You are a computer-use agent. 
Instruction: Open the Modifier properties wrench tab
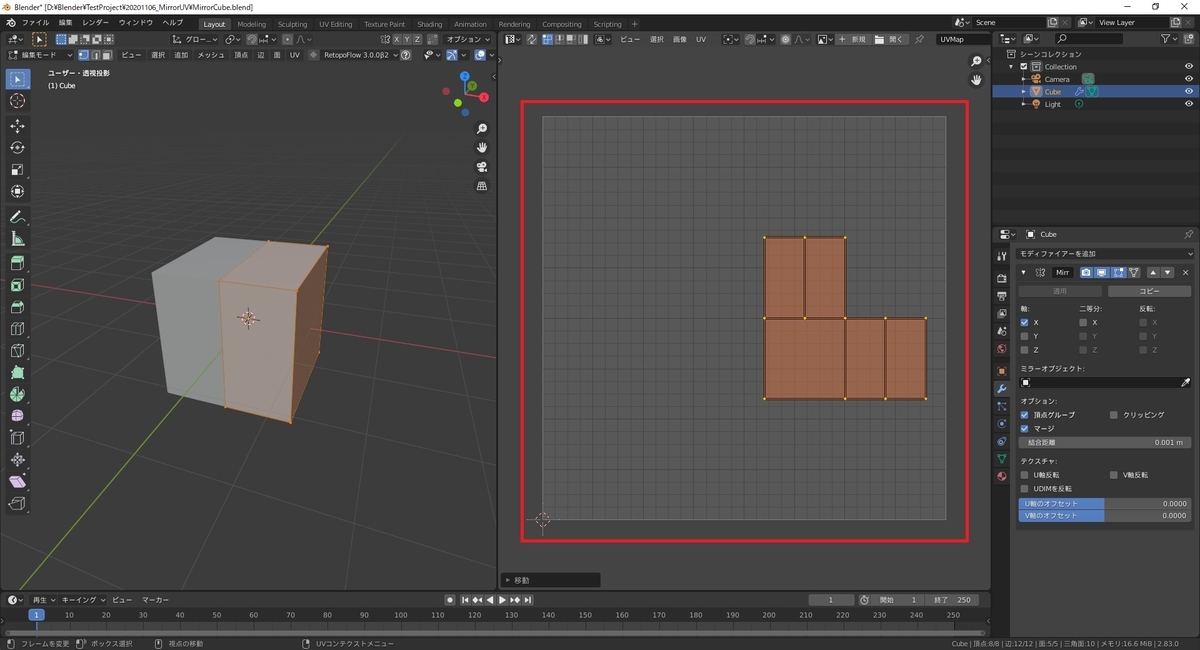1002,388
